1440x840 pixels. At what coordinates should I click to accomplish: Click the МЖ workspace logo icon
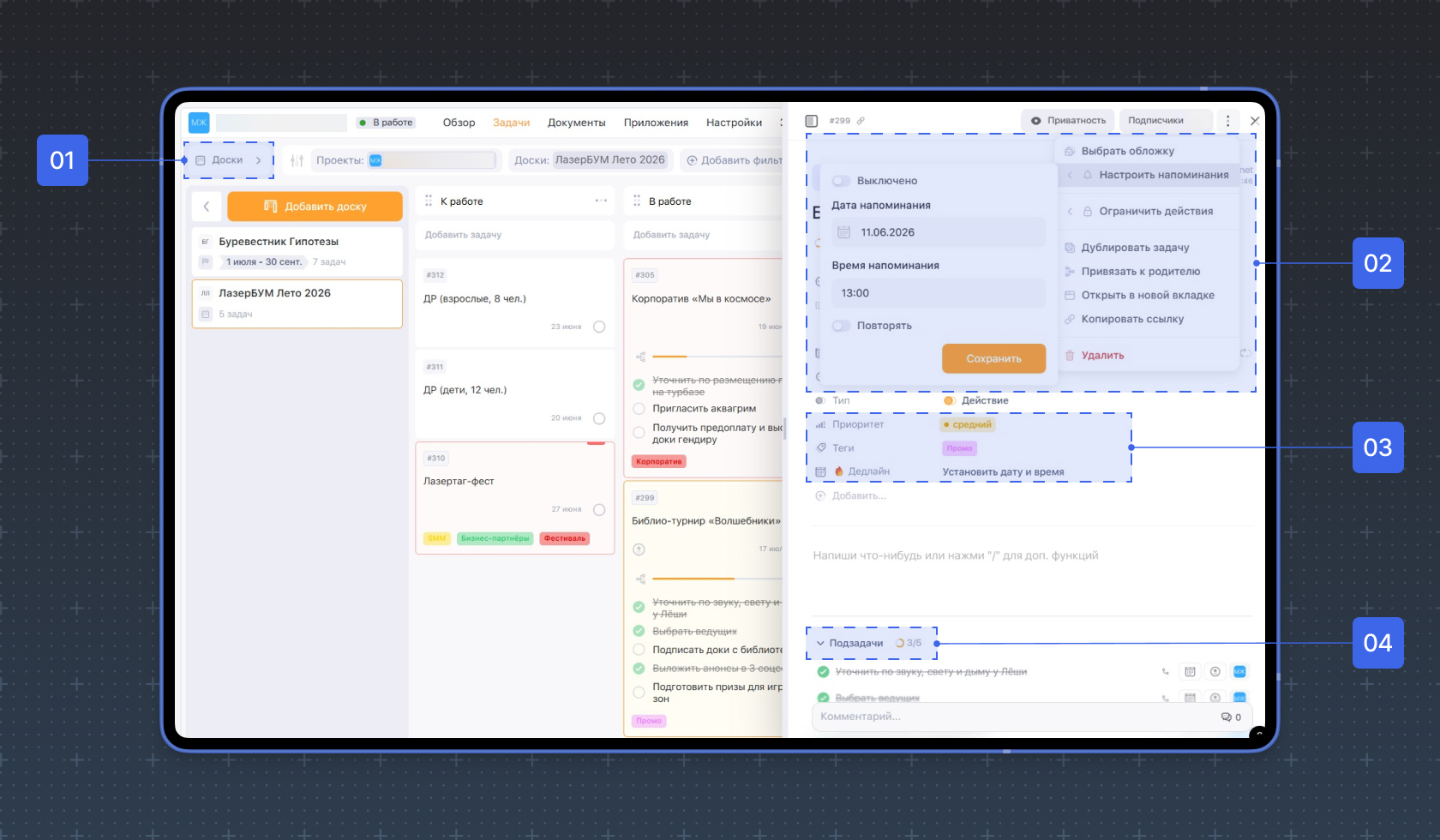[199, 123]
